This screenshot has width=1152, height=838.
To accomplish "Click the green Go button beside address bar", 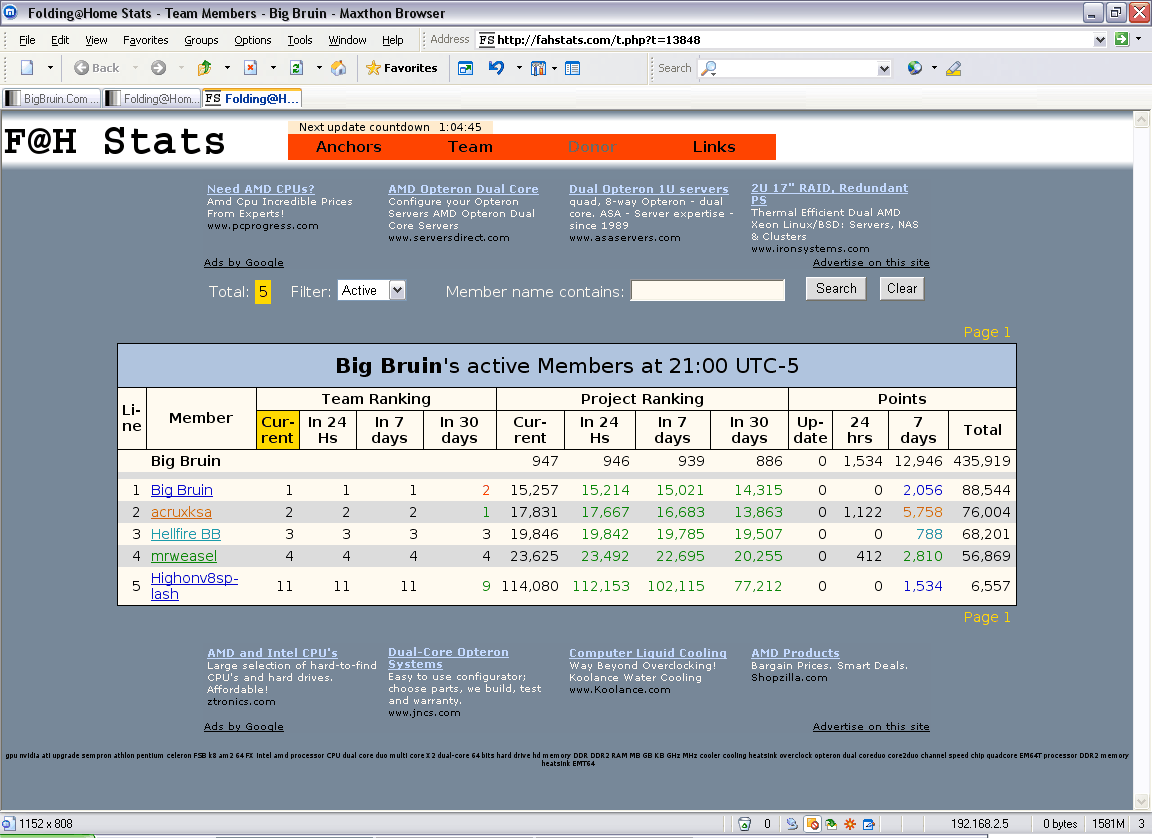I will pos(1122,39).
